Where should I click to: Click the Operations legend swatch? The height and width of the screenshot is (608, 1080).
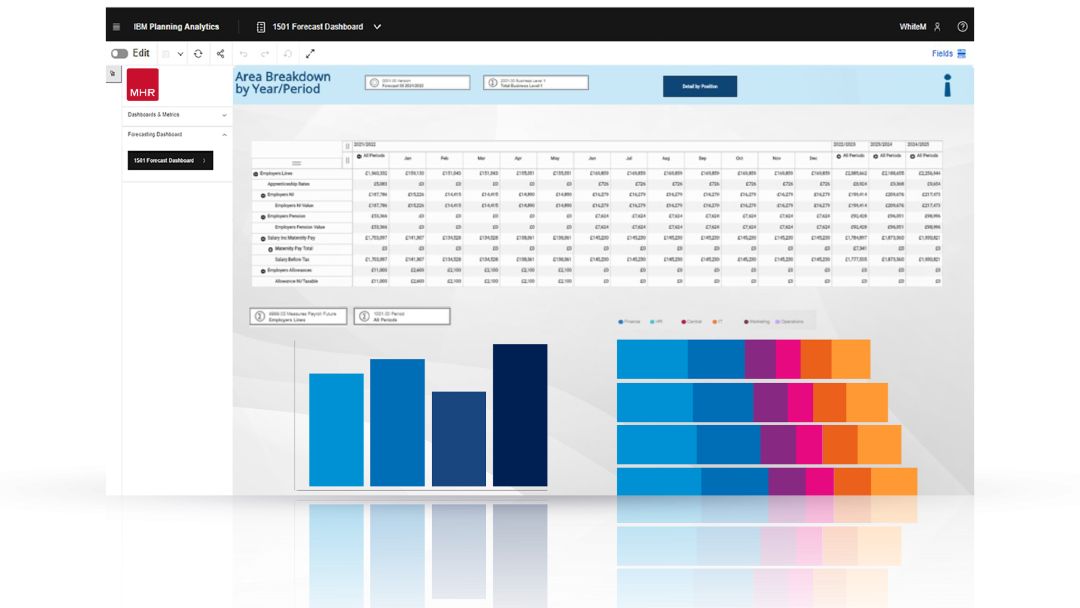pos(778,322)
